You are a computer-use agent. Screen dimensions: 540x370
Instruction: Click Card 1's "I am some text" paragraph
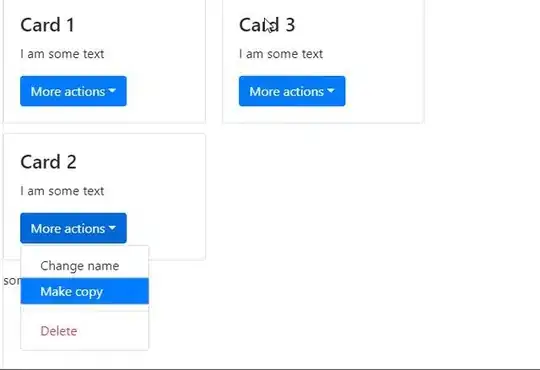coord(62,54)
